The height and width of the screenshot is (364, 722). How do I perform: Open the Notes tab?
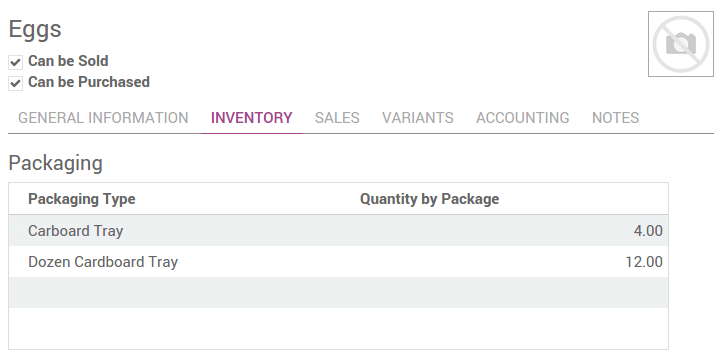615,118
